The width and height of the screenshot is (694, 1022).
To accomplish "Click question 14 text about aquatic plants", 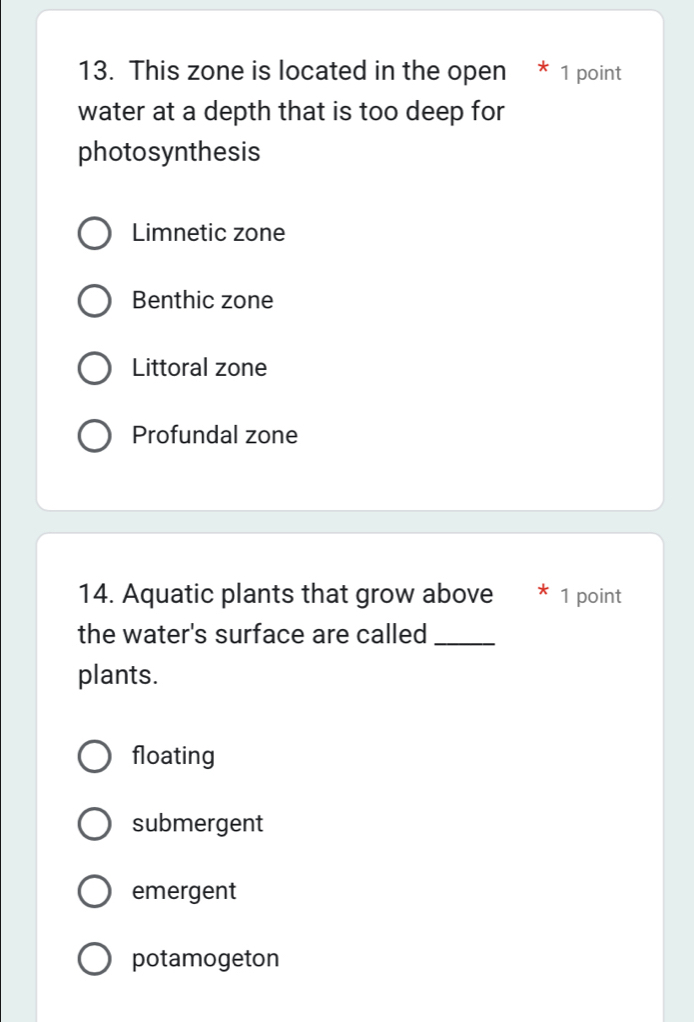I will [x=285, y=634].
